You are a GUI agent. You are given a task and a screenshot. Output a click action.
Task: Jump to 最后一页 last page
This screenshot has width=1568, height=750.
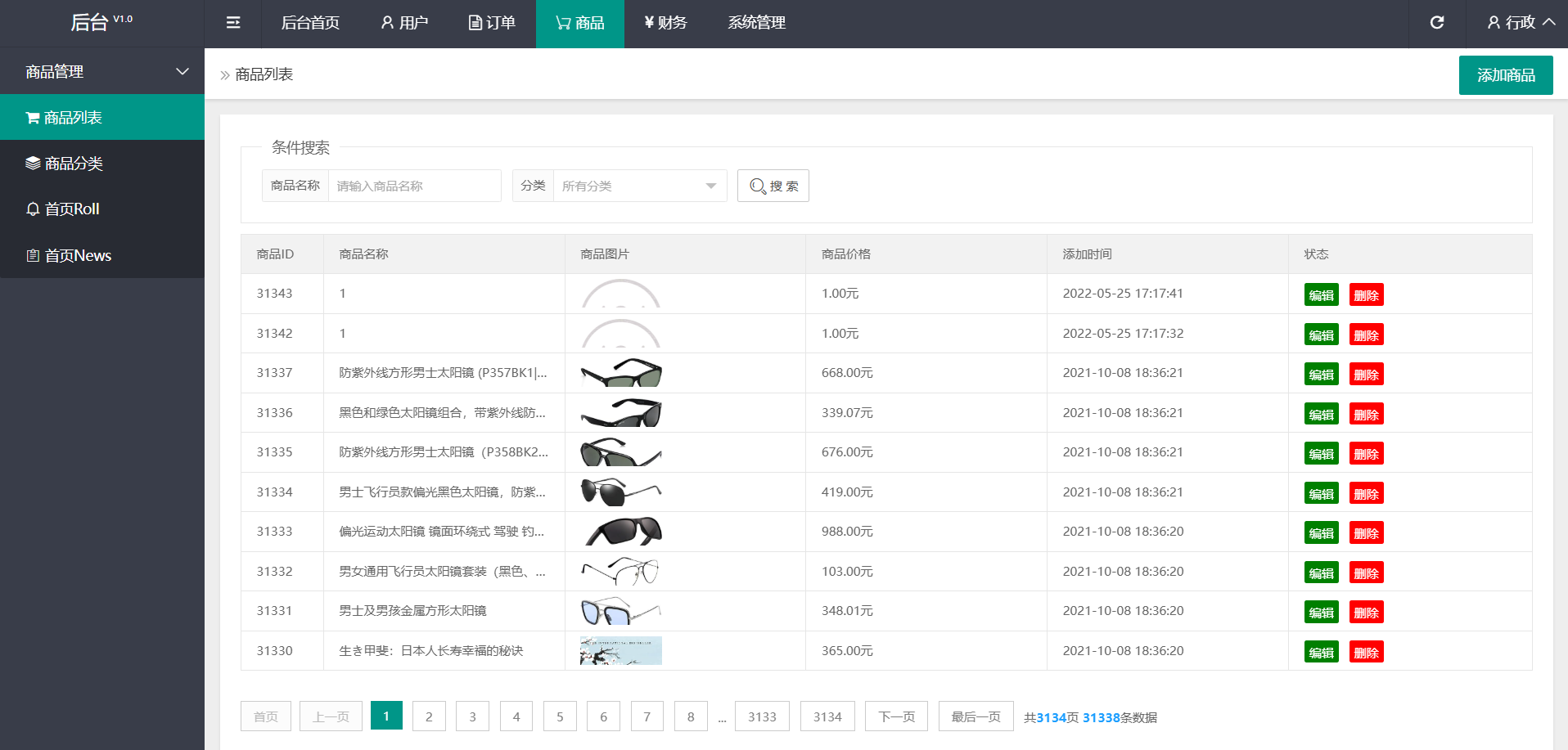click(975, 716)
